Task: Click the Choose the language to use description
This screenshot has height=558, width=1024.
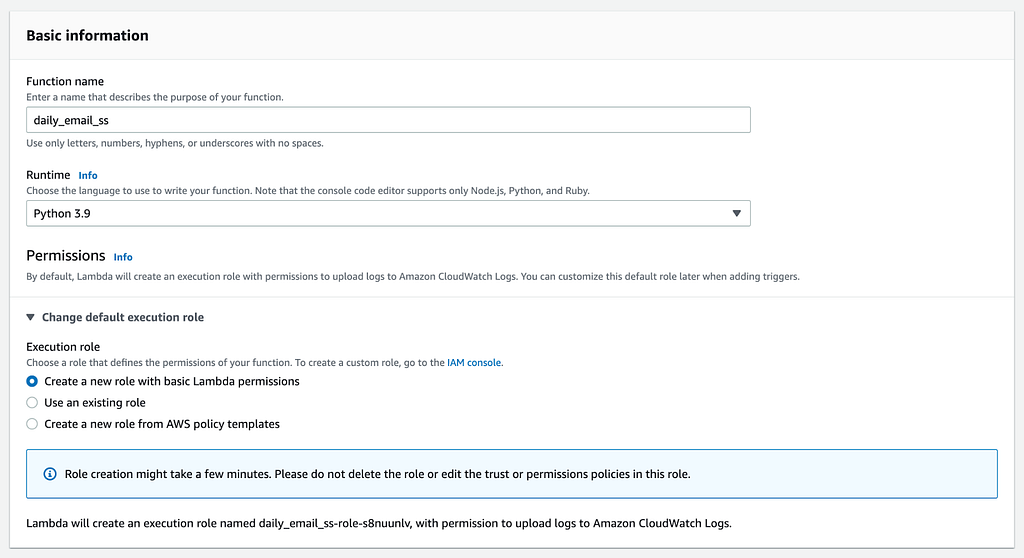Action: point(308,191)
